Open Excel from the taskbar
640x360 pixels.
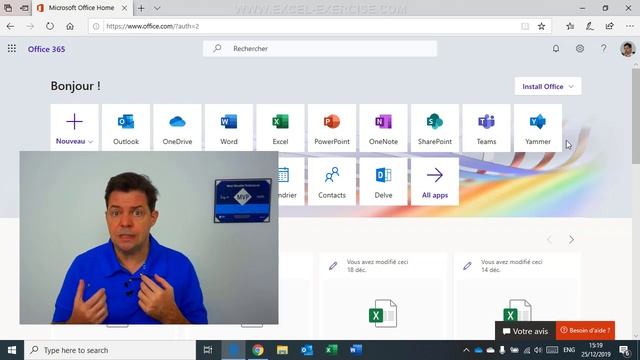click(331, 350)
